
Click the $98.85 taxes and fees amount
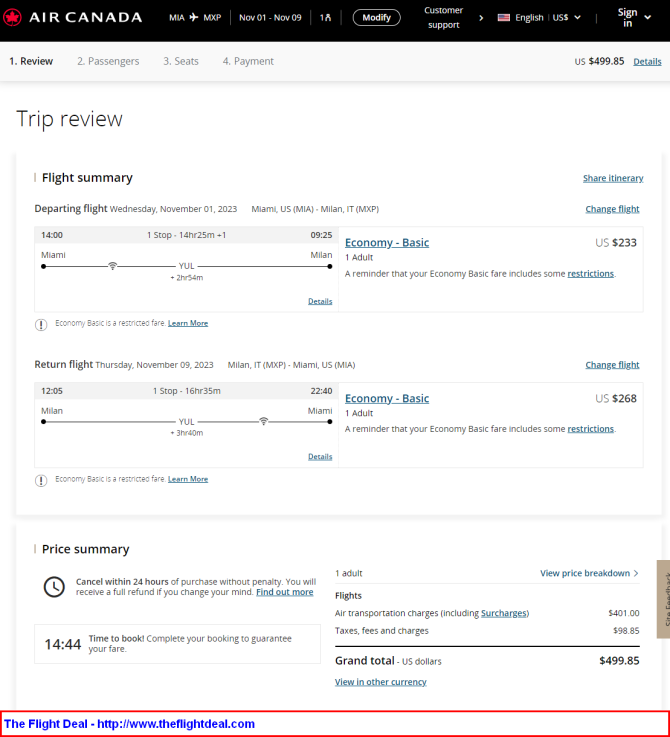(x=626, y=631)
